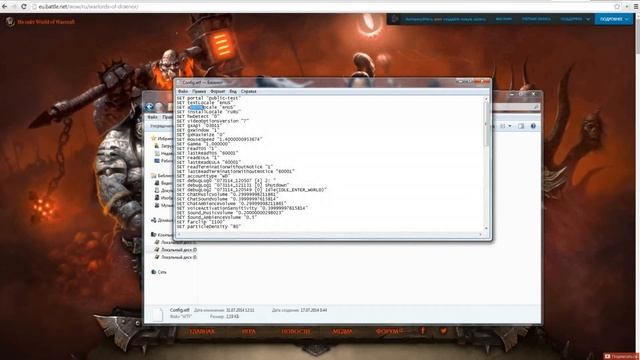The width and height of the screenshot is (640, 360).
Task: Click the МАГАЗИН link in site top bar
Action: tap(504, 19)
